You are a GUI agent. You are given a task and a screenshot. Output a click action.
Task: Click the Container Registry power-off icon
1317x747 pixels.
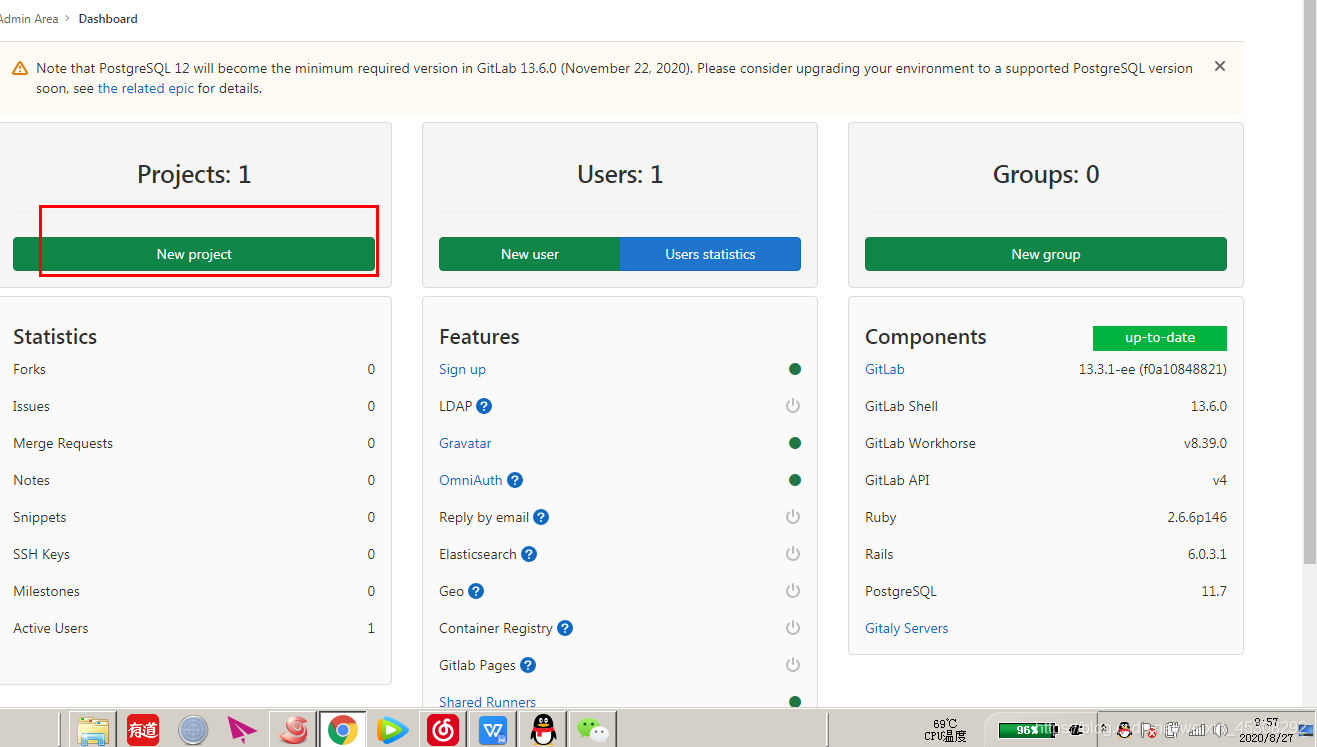click(793, 628)
